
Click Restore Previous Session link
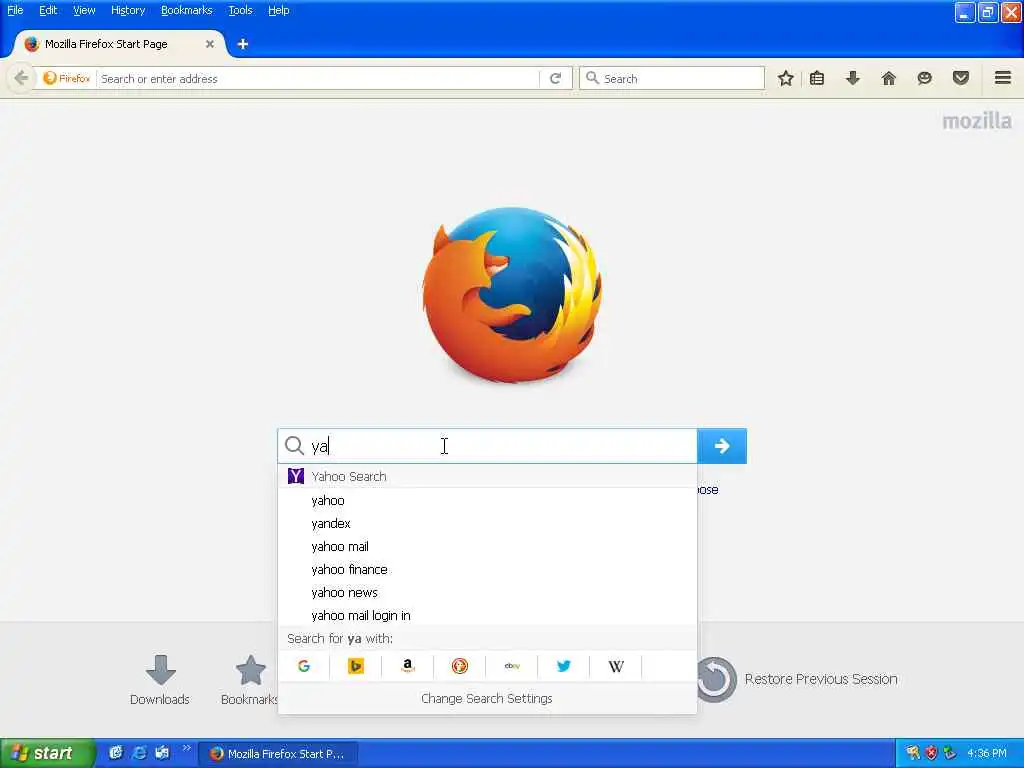click(821, 679)
